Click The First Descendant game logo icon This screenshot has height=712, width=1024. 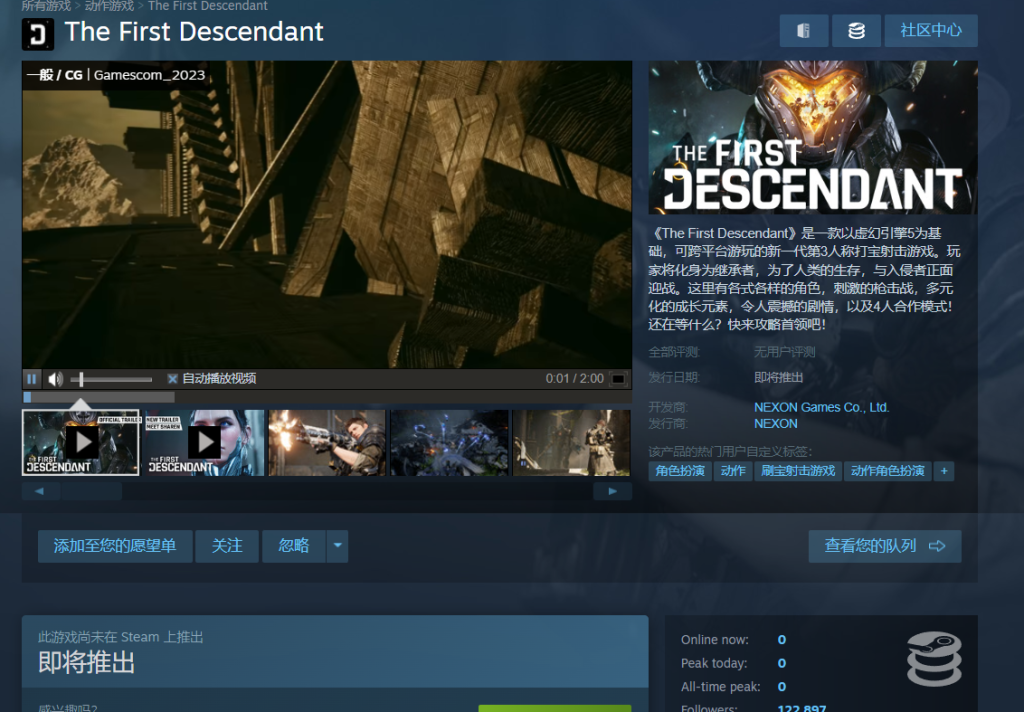click(x=38, y=34)
